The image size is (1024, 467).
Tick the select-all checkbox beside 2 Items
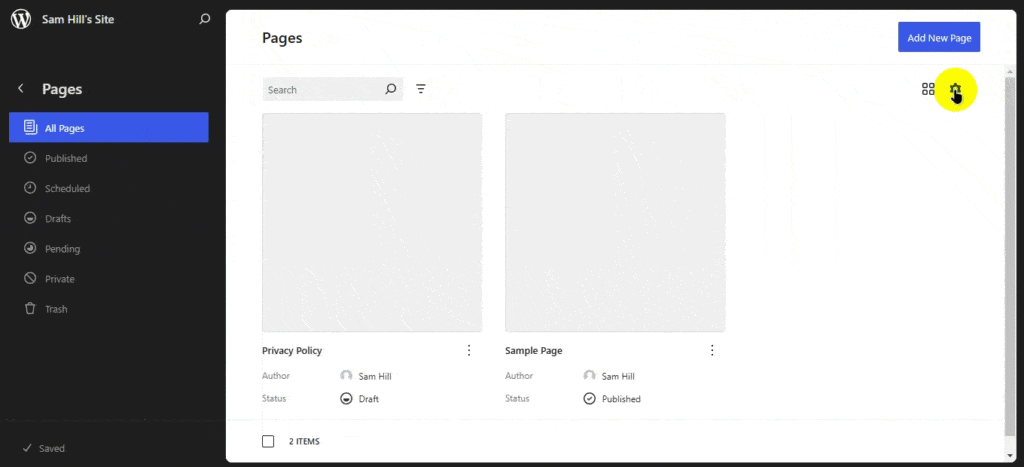click(268, 441)
